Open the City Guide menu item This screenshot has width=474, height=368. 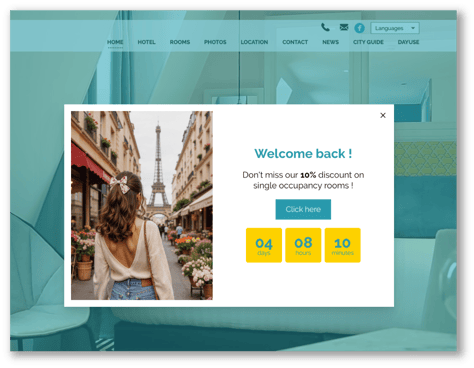pos(368,42)
